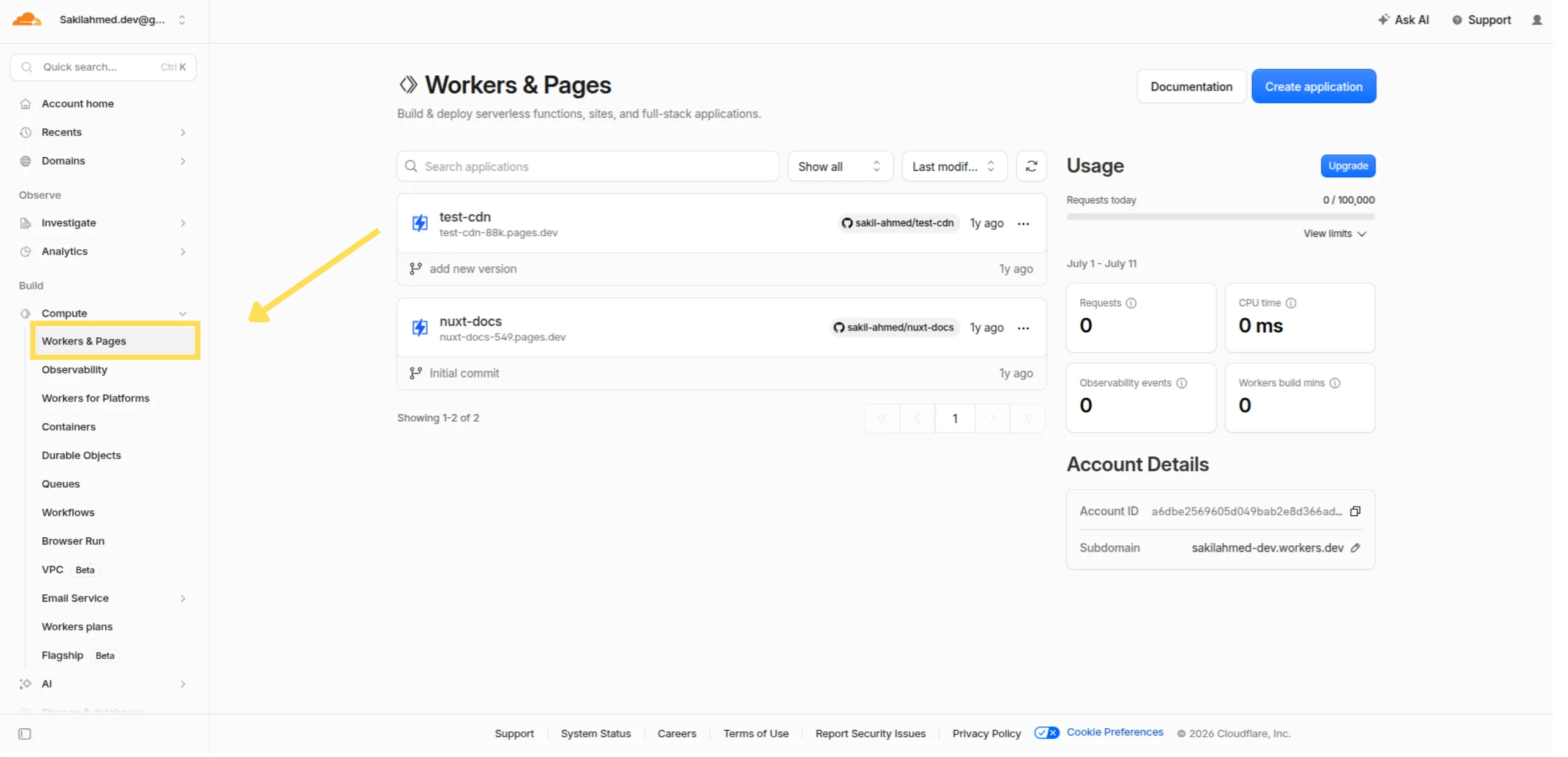Click the AI sparkle icon in sidebar
This screenshot has height=757, width=1568.
point(25,685)
